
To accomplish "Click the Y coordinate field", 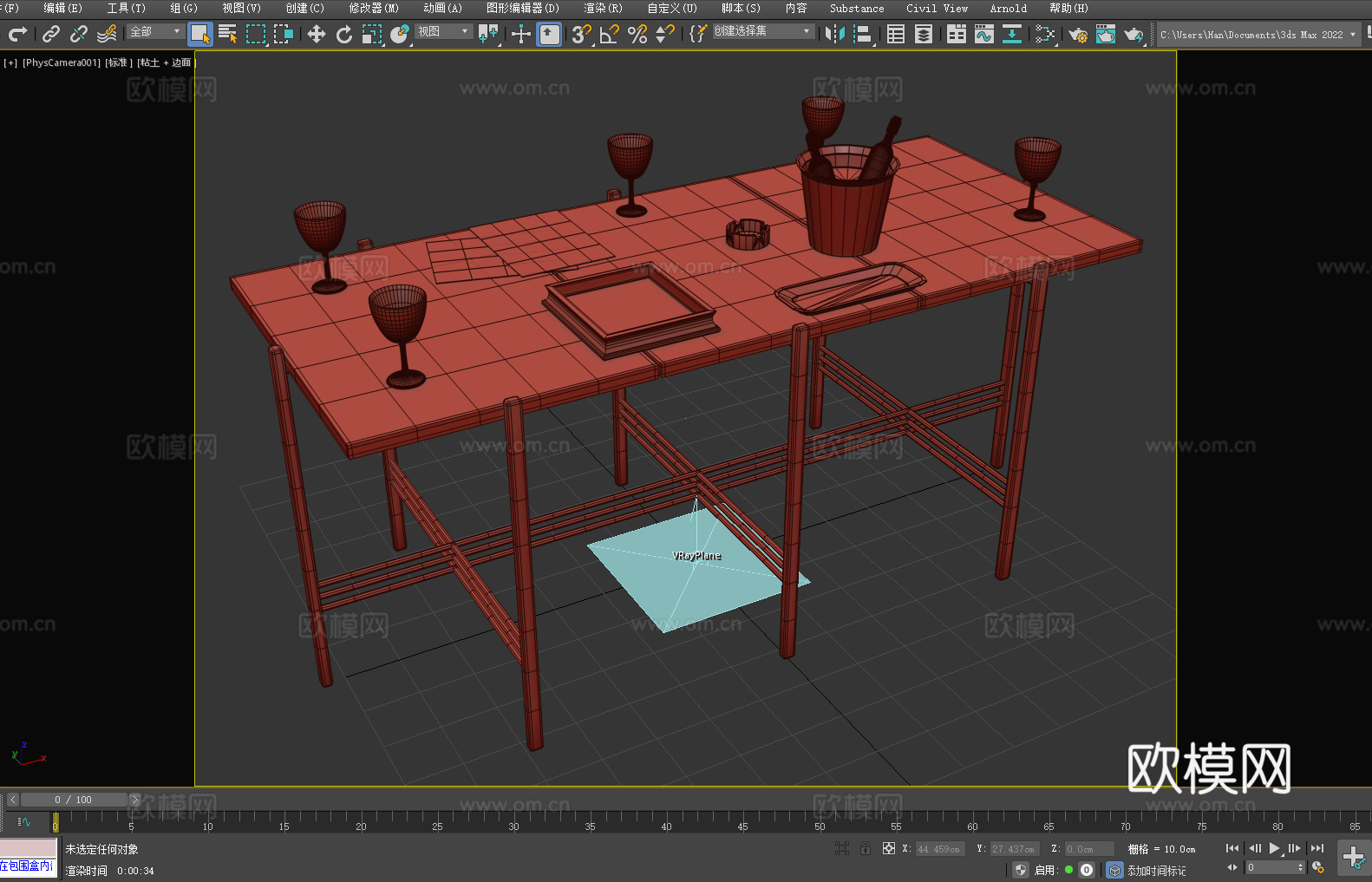I will [1015, 849].
